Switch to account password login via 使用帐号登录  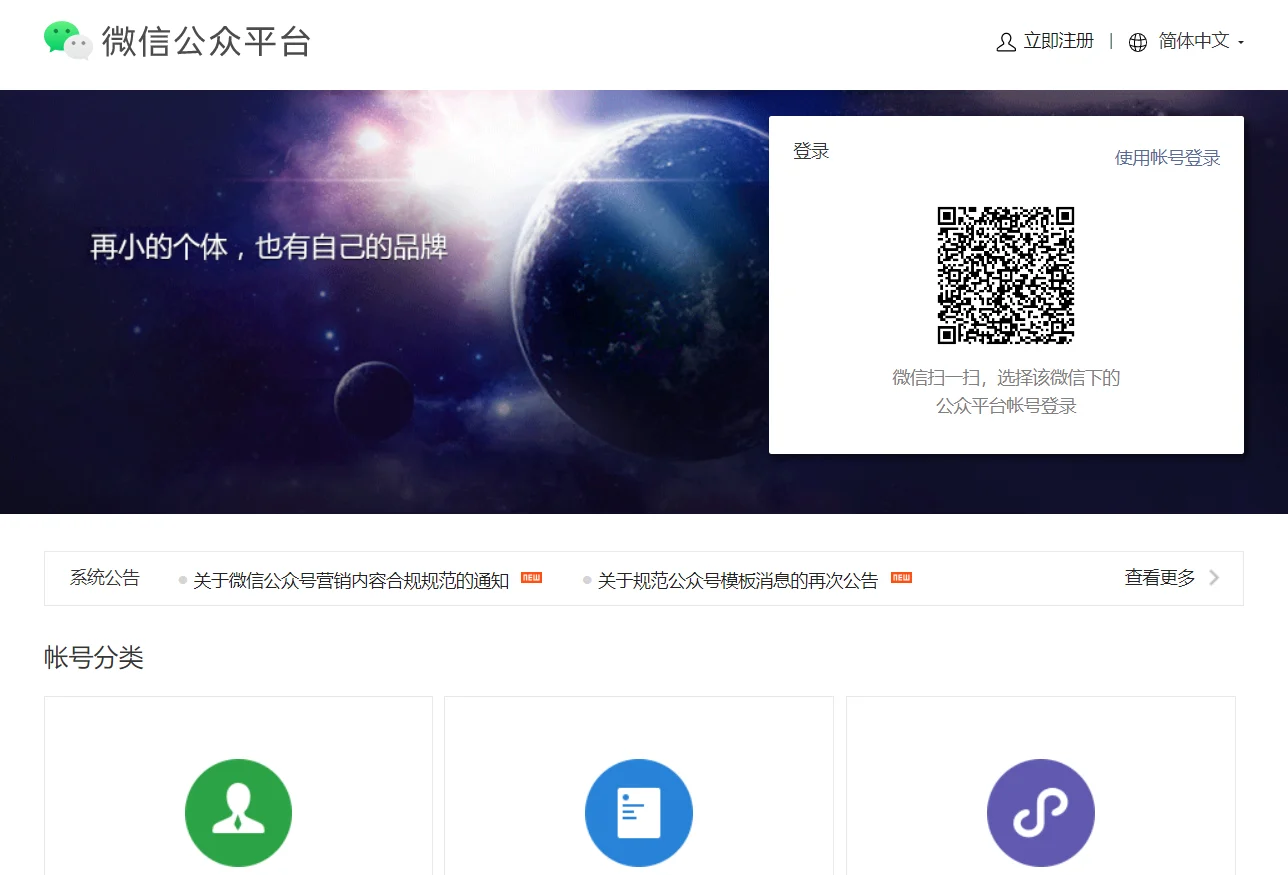(1166, 157)
